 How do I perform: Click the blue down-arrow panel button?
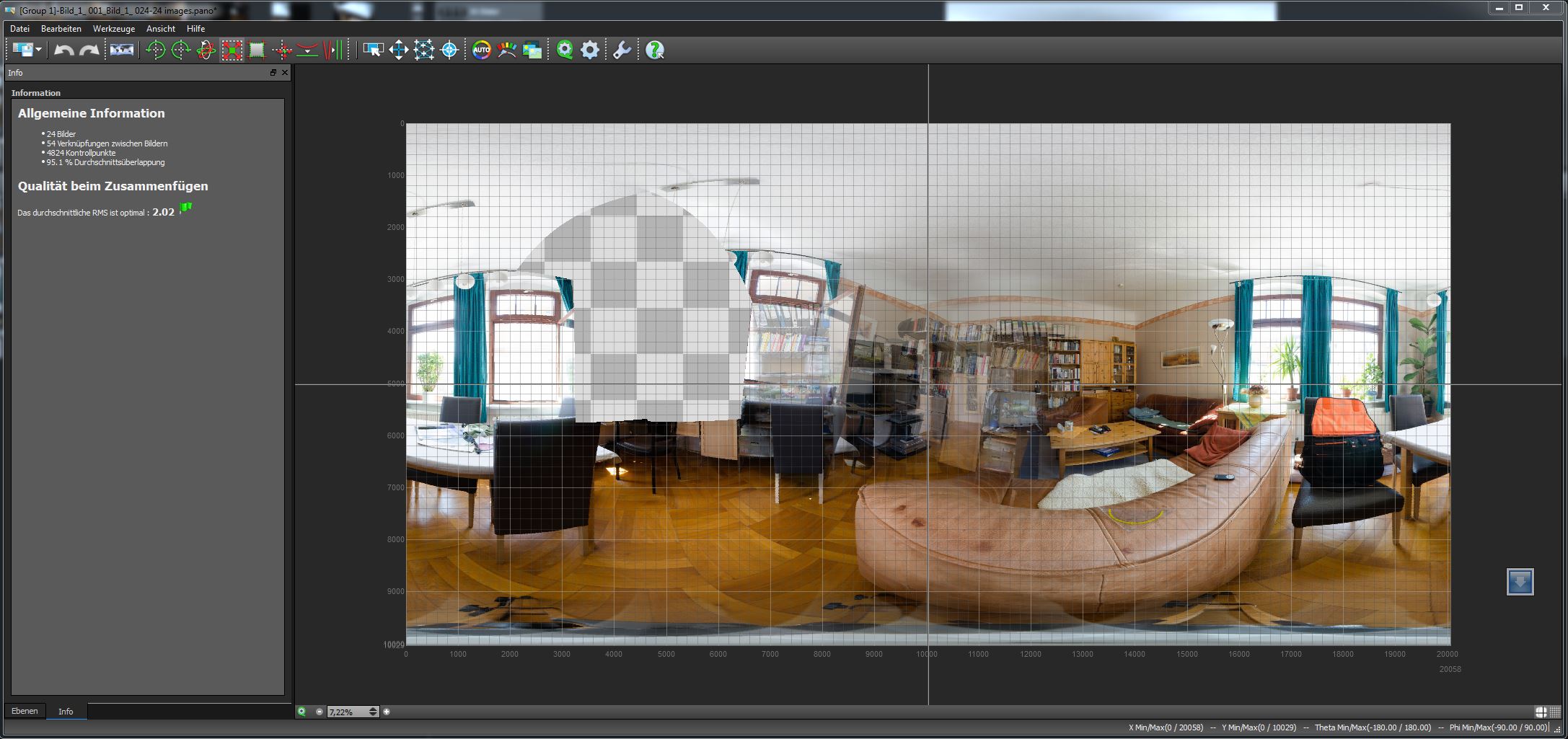click(1520, 582)
